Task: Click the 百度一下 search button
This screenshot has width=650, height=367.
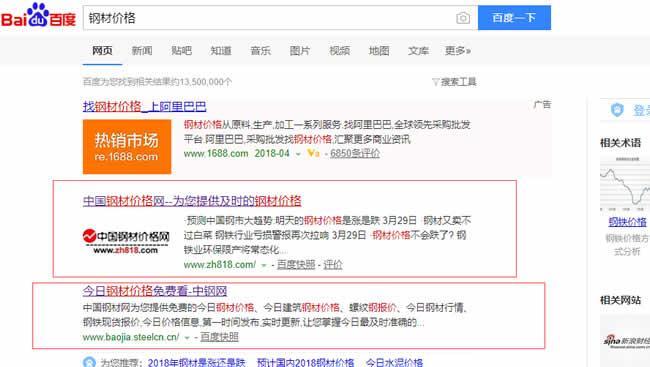Action: (x=514, y=18)
